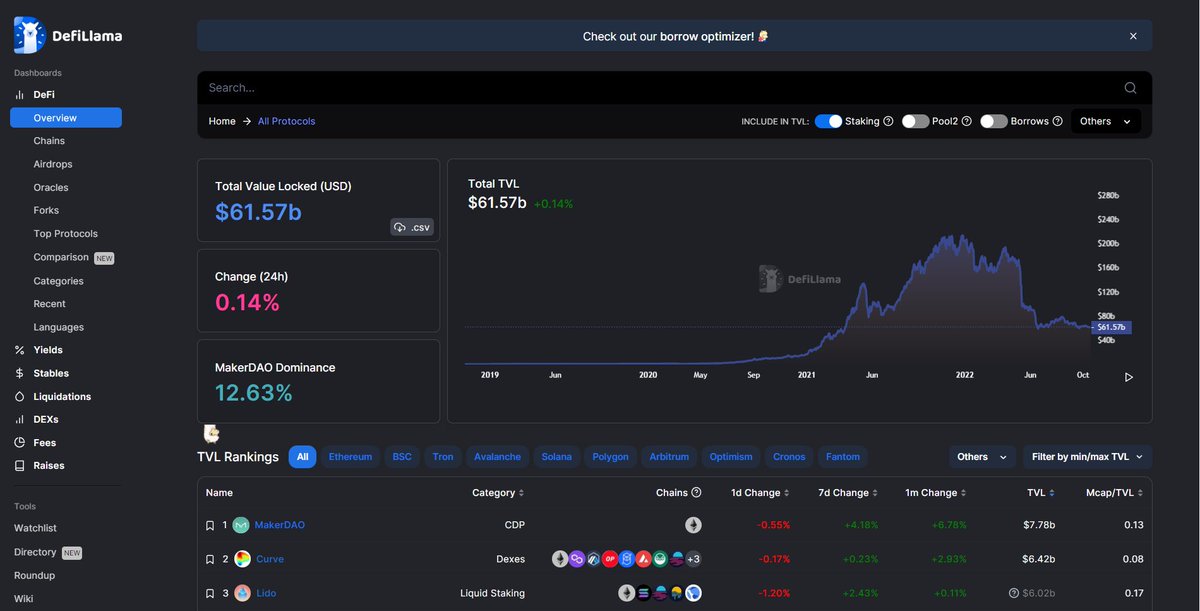The image size is (1200, 611).
Task: Select the Cronos chain filter
Action: click(789, 457)
